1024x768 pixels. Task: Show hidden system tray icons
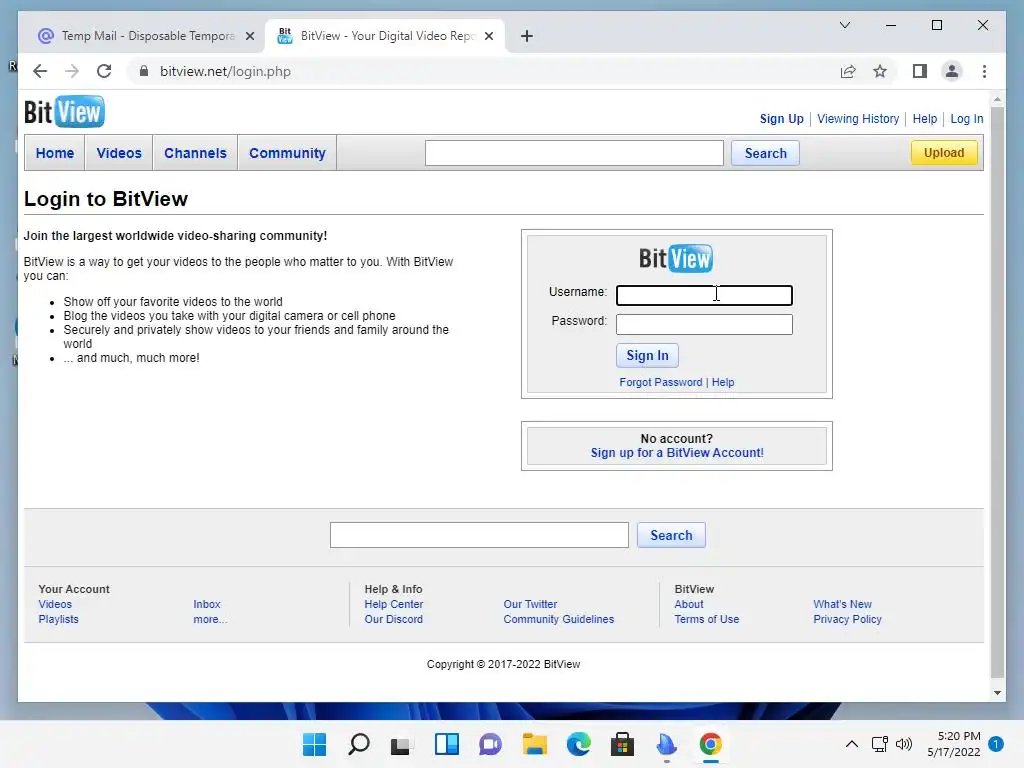(x=852, y=744)
